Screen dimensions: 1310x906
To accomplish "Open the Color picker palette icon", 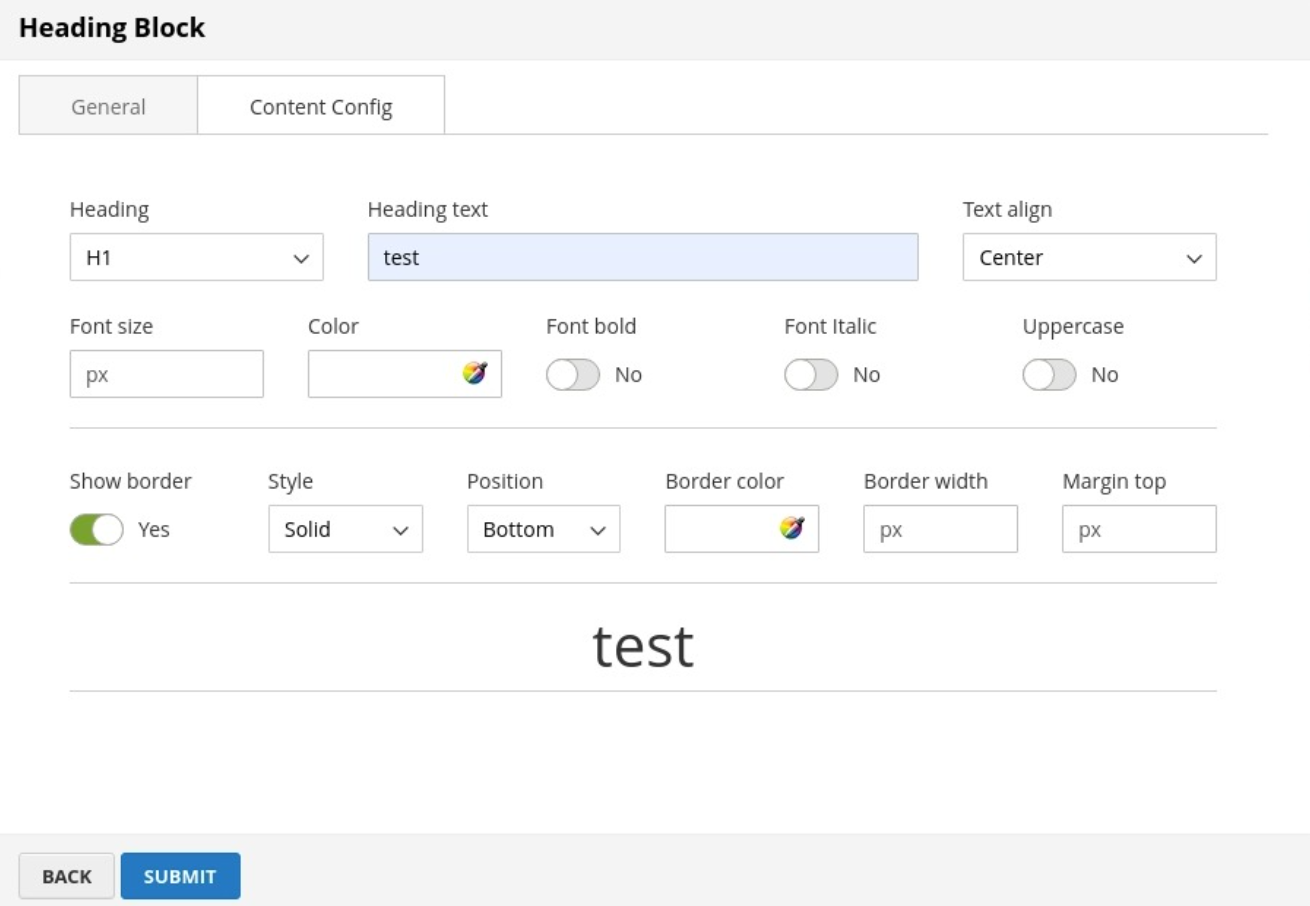I will click(474, 374).
